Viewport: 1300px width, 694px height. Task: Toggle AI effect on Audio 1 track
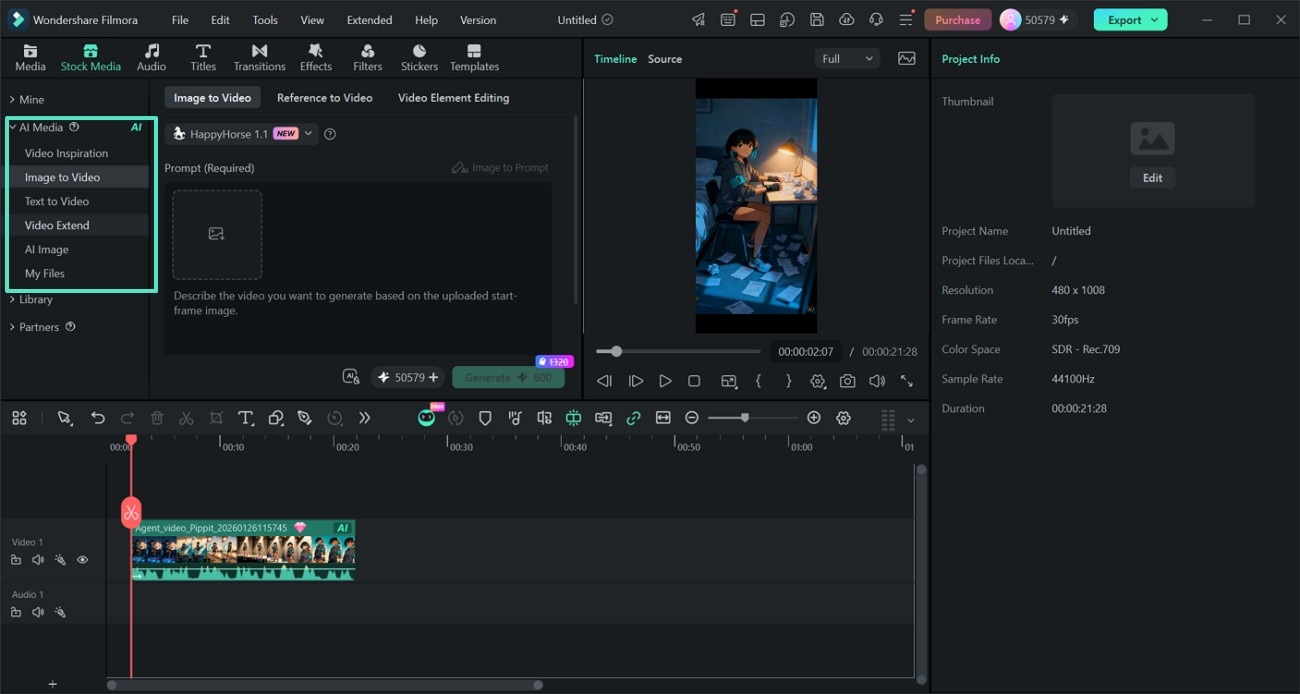[x=60, y=612]
